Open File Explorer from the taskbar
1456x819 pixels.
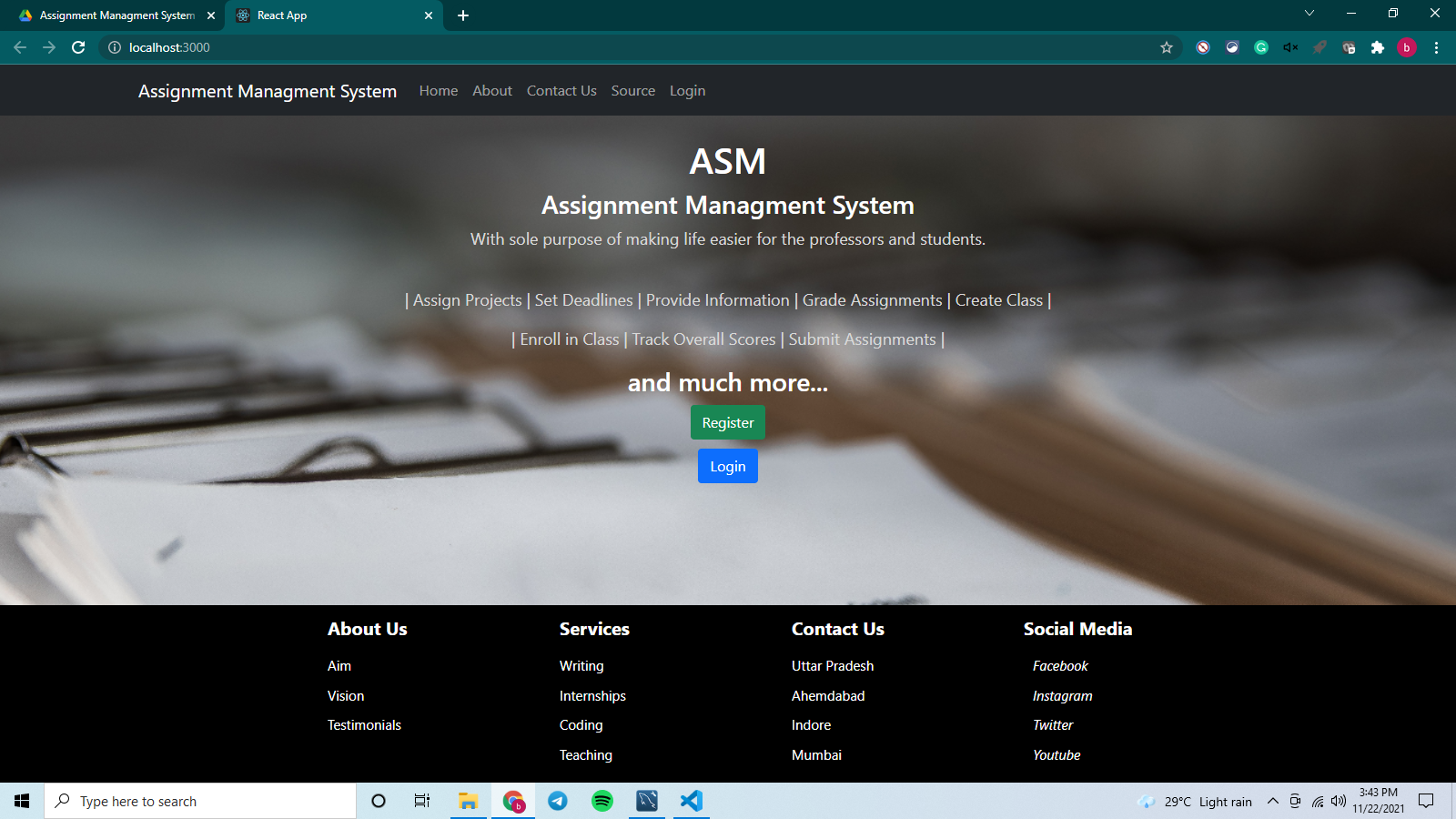pyautogui.click(x=468, y=801)
